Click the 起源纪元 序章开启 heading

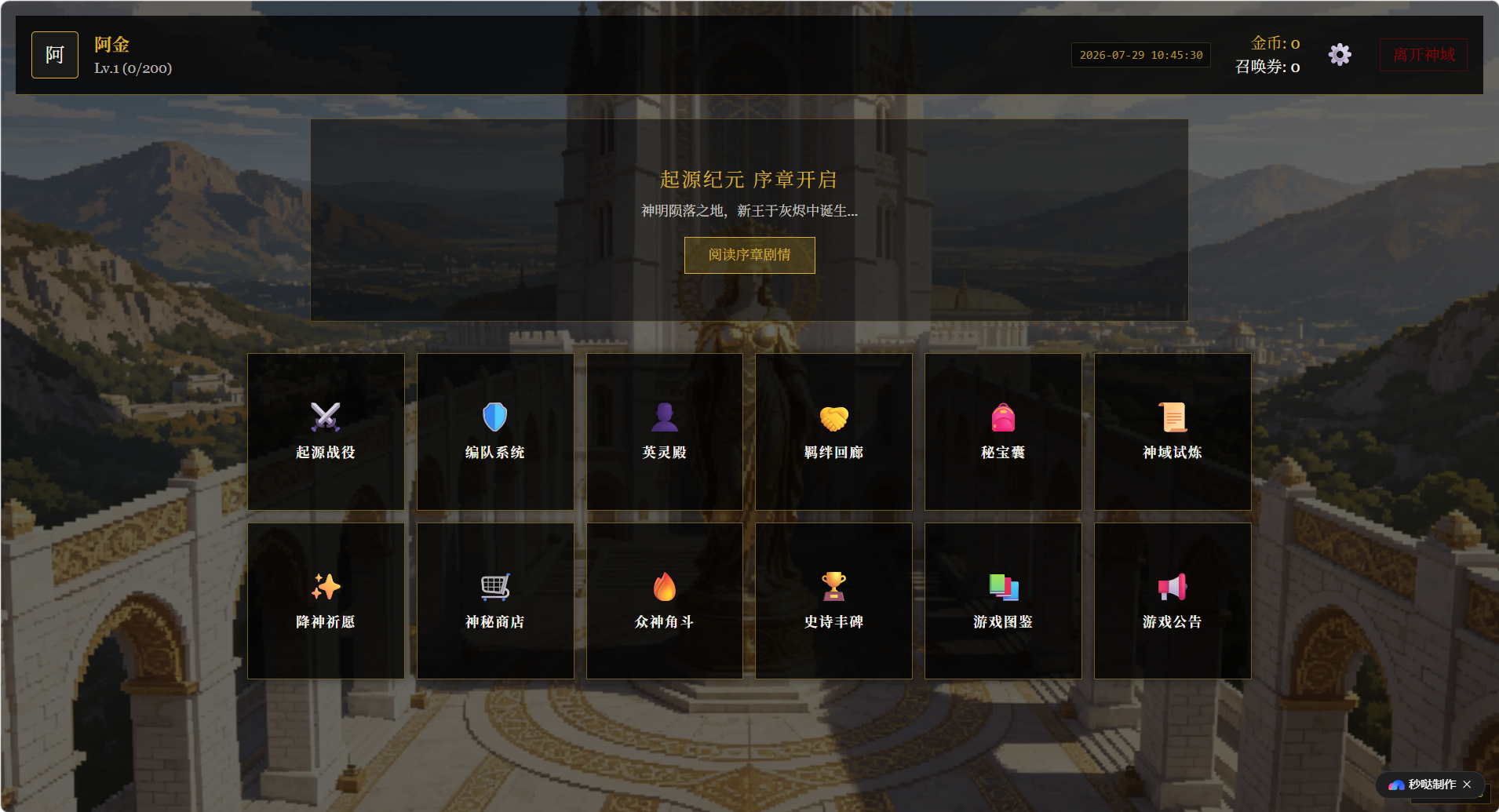coord(749,180)
